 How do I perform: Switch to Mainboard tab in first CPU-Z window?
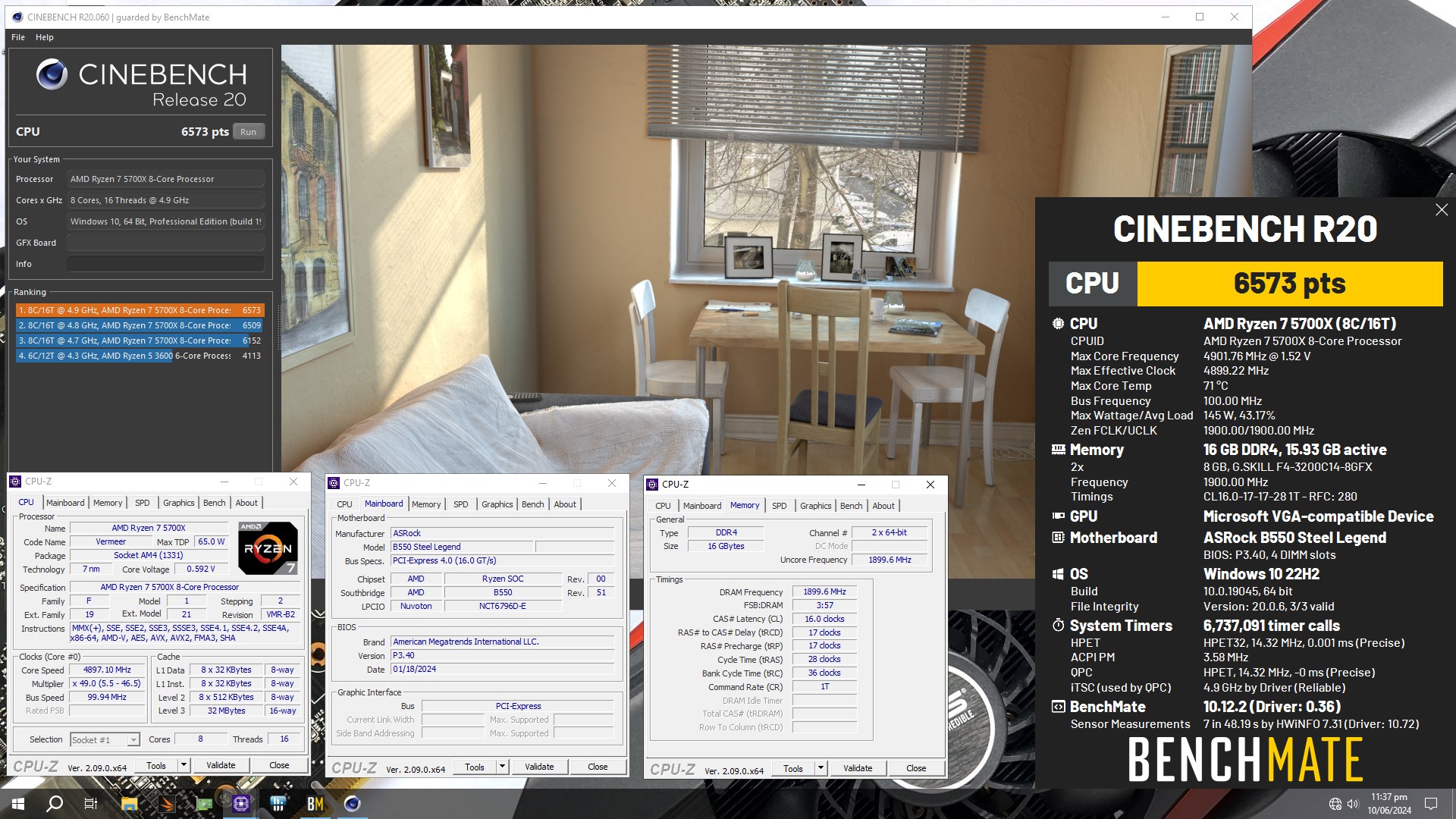pos(65,503)
